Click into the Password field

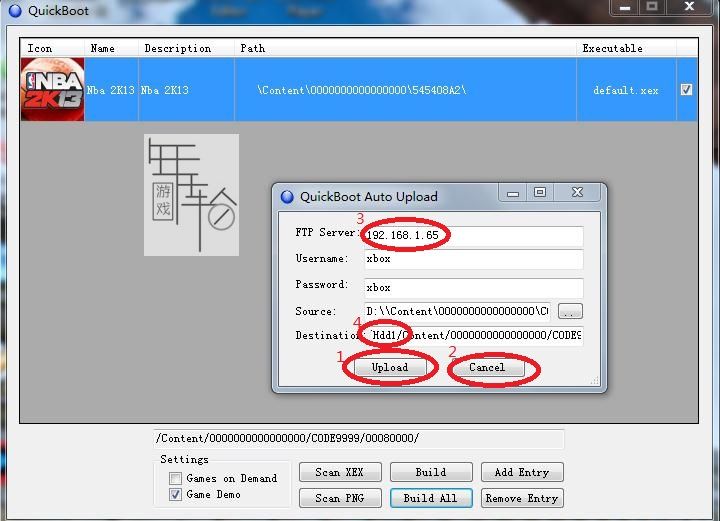point(473,287)
